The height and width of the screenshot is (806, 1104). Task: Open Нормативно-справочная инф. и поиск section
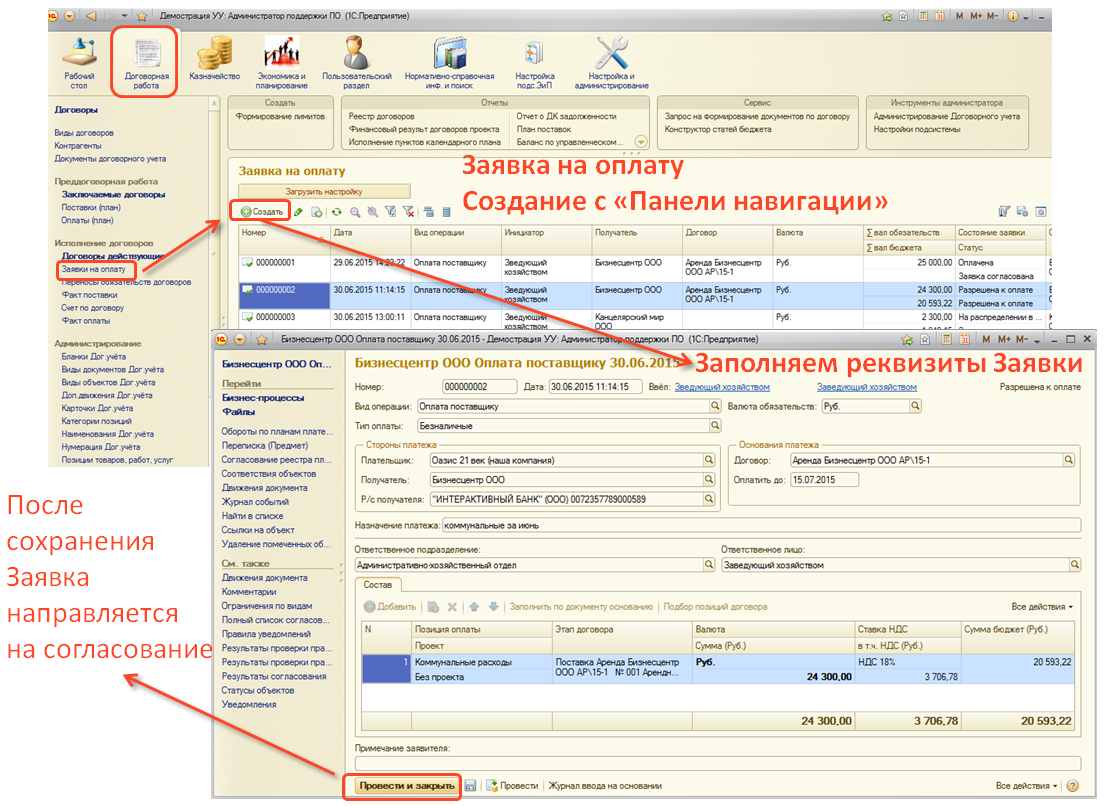(x=449, y=59)
